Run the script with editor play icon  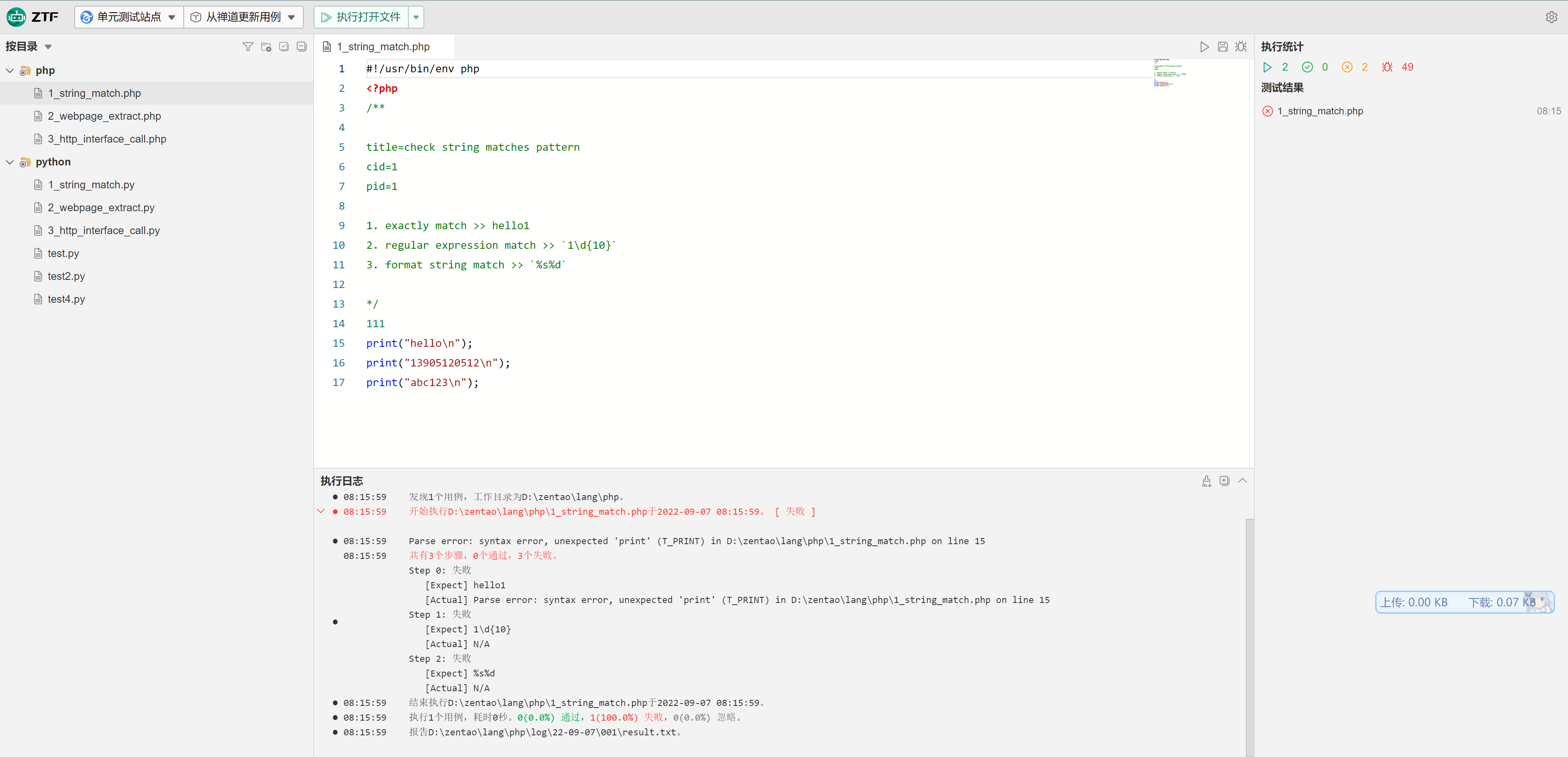point(1204,47)
